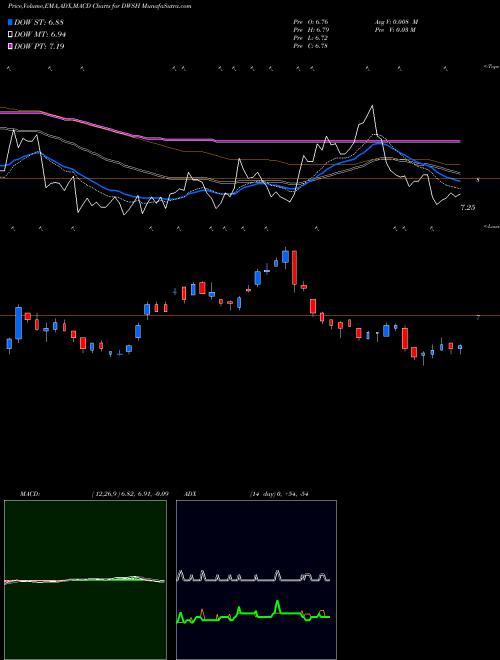Click the ADX '(14 day) 6, +54, -54' readout
Image resolution: width=500 pixels, height=660 pixels.
(278, 494)
